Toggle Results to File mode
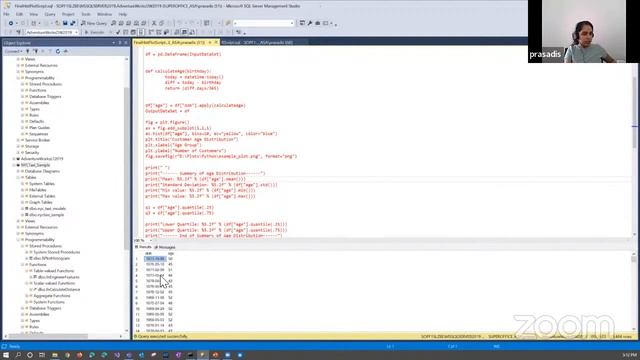640x360 pixels. (x=192, y=32)
